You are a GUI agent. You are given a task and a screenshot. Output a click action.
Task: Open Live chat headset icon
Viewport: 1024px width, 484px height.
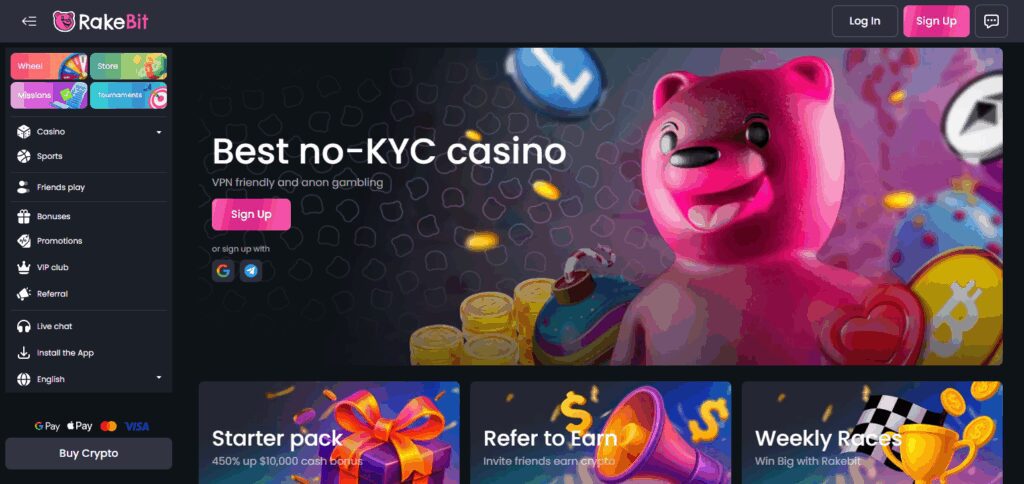click(24, 326)
